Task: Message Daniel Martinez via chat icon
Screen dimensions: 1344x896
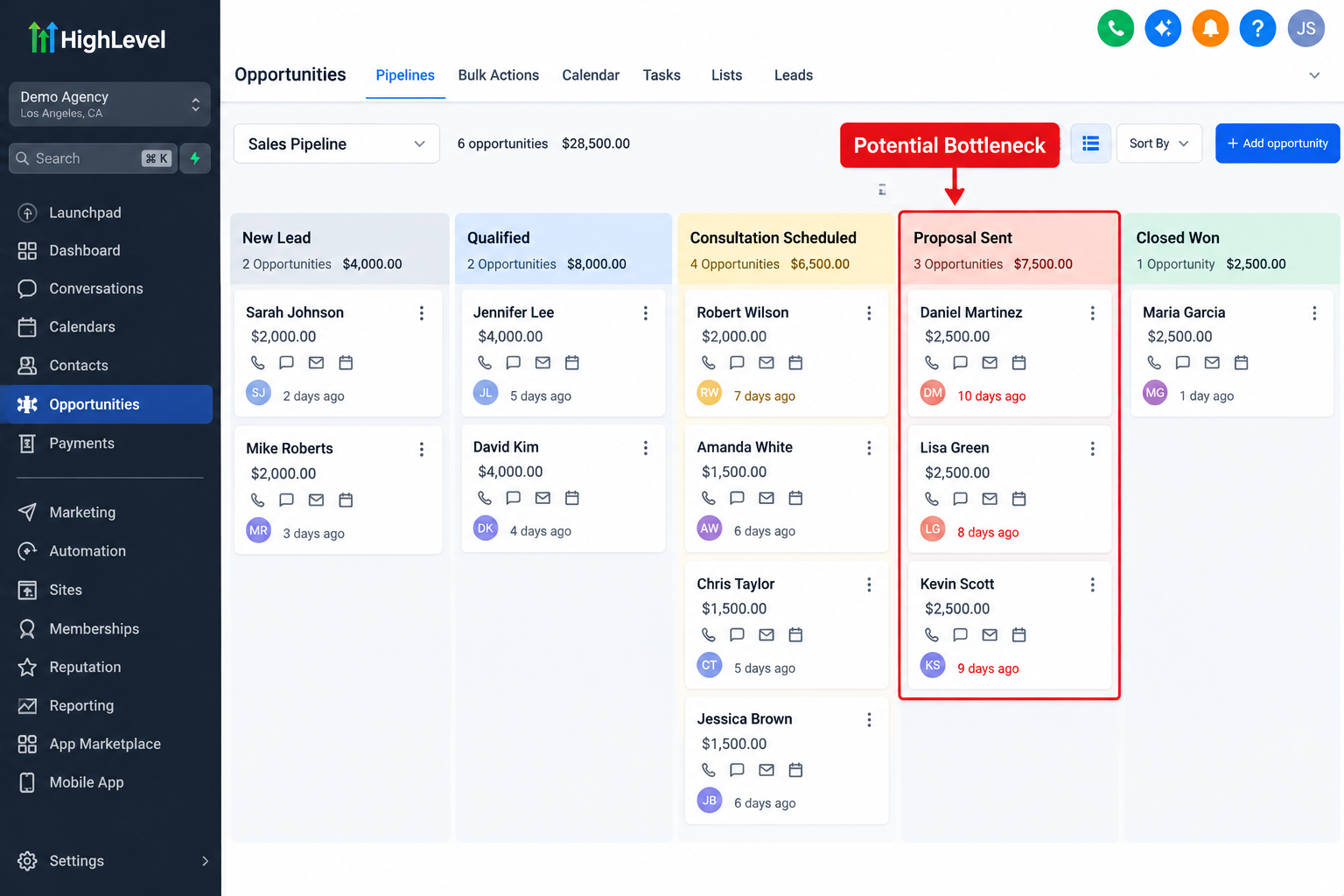Action: 960,362
